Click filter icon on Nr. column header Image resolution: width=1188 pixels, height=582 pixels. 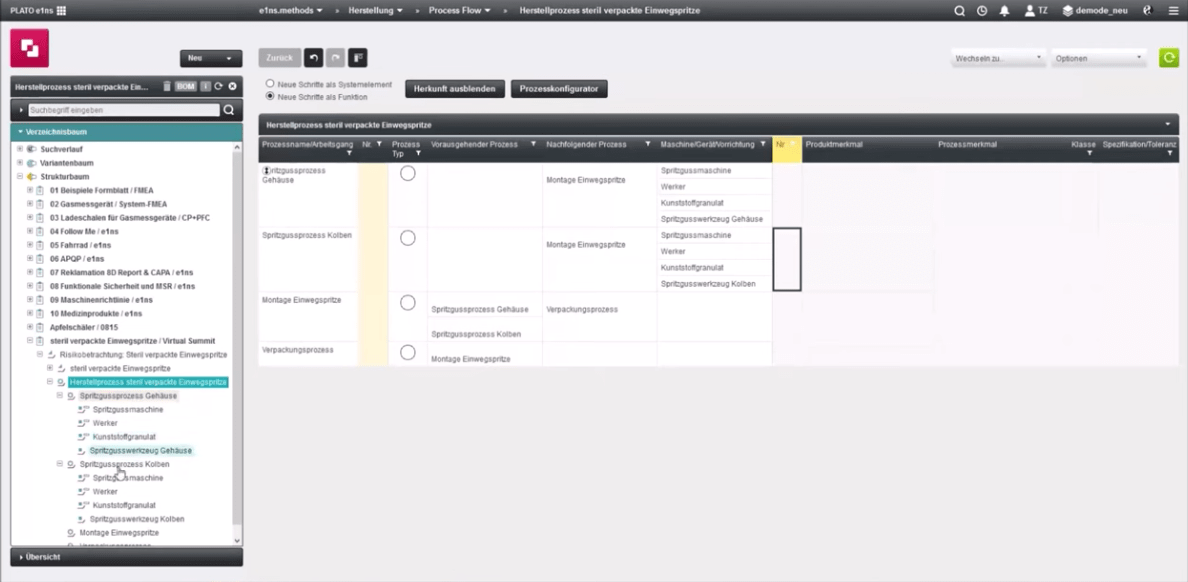click(x=379, y=144)
